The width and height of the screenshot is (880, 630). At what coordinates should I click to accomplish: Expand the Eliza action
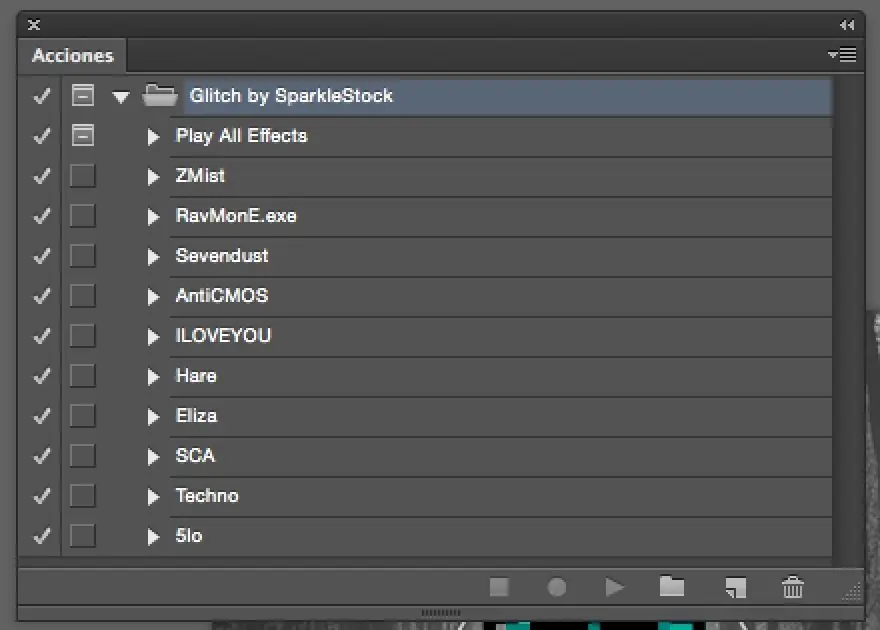coord(153,416)
